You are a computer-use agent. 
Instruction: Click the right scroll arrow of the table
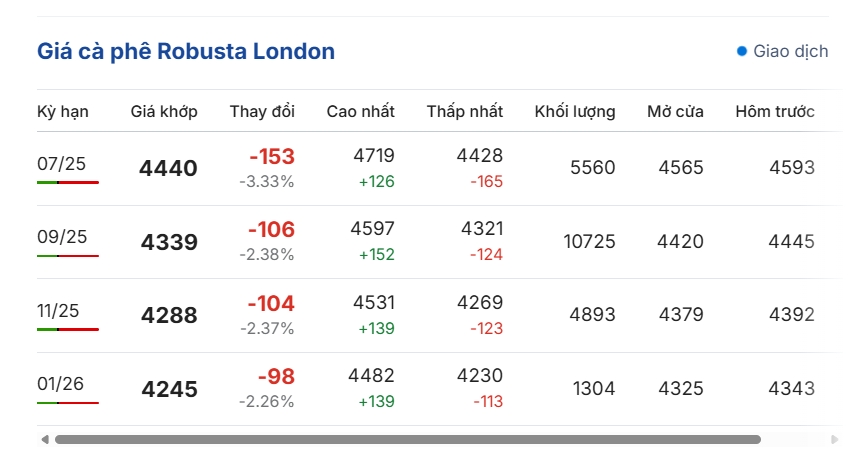[835, 440]
